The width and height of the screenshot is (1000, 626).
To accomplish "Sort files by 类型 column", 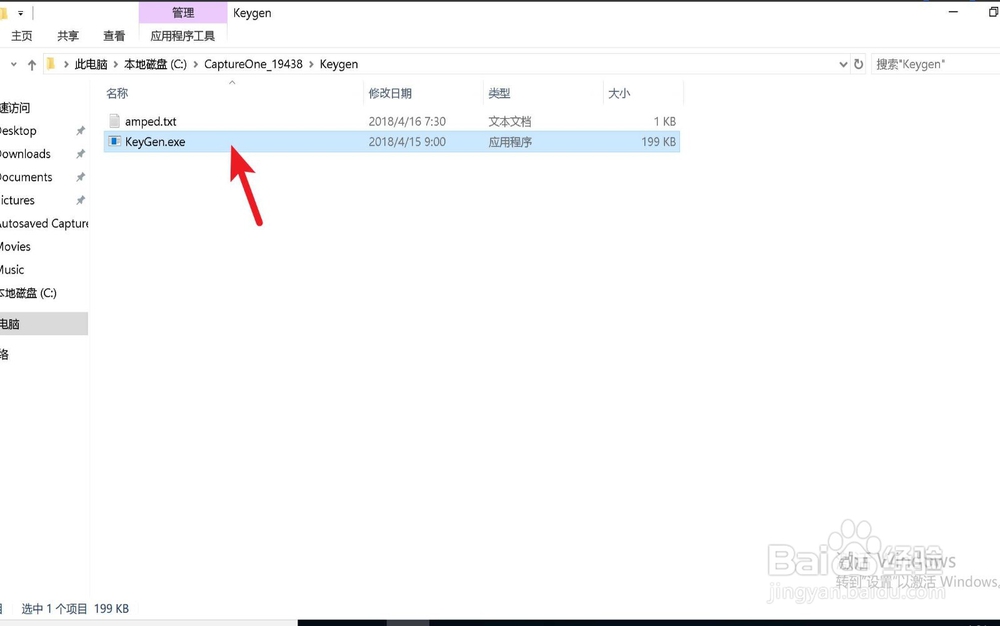I will 499,93.
